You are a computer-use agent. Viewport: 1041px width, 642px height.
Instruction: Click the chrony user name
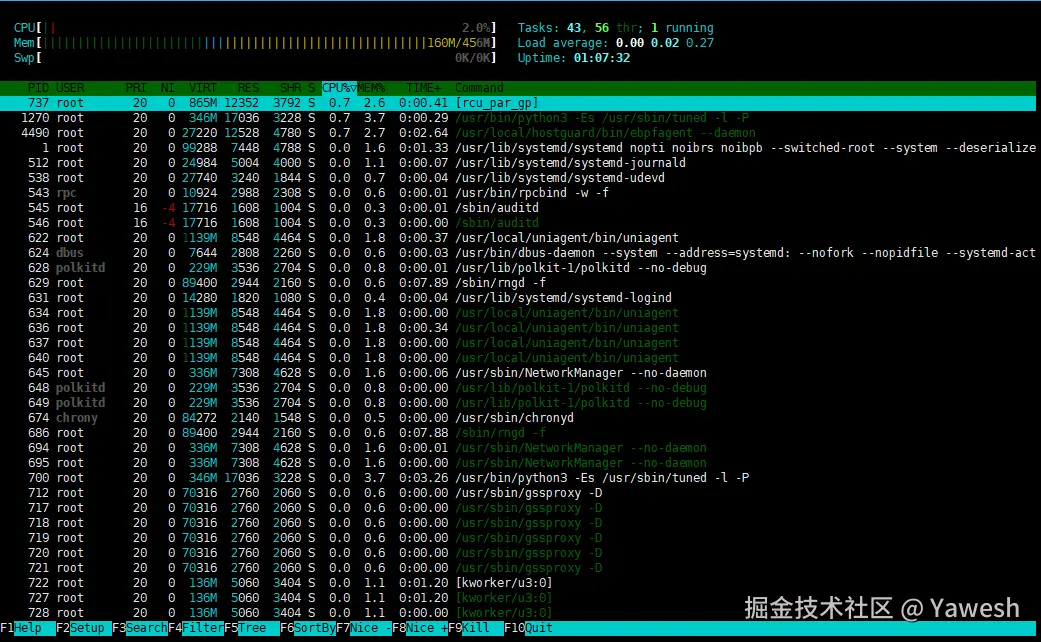pos(77,418)
